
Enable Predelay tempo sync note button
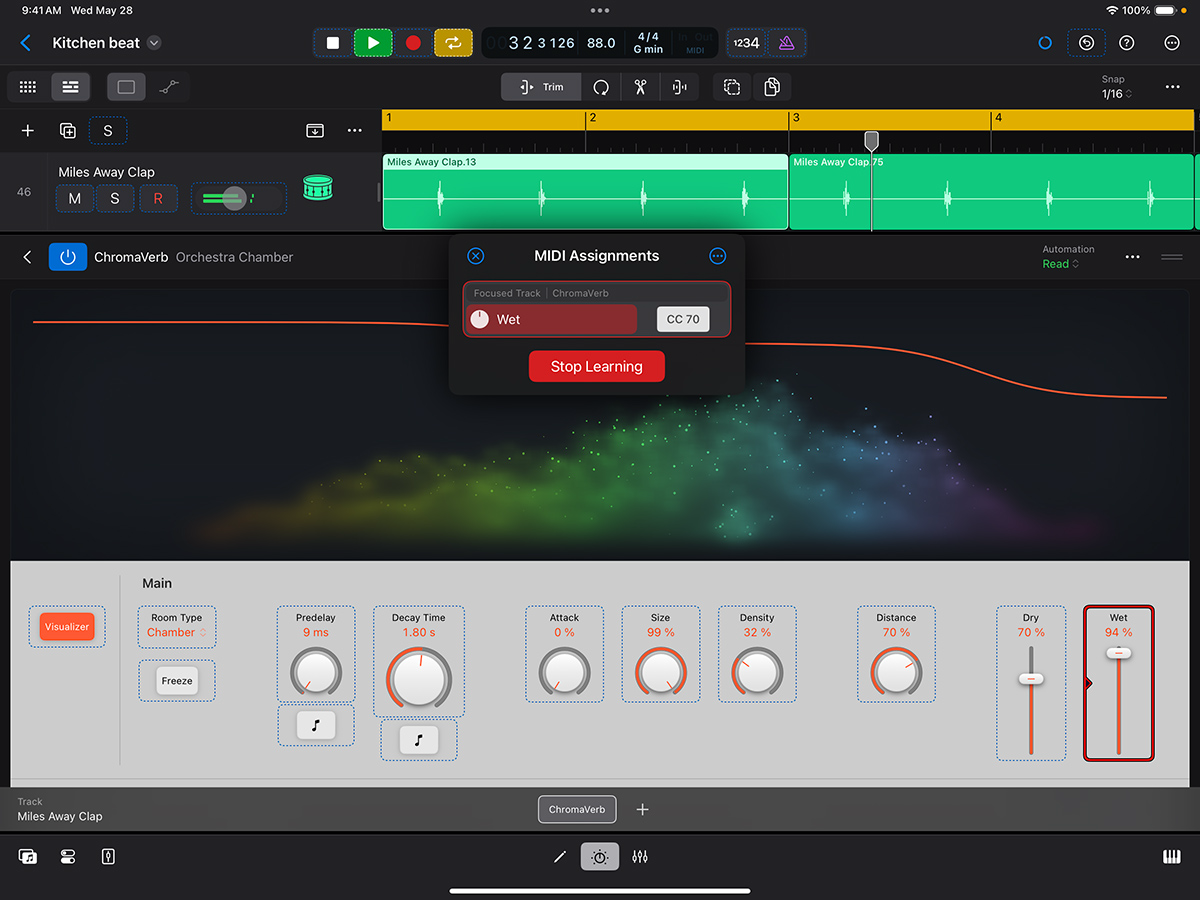(x=316, y=726)
